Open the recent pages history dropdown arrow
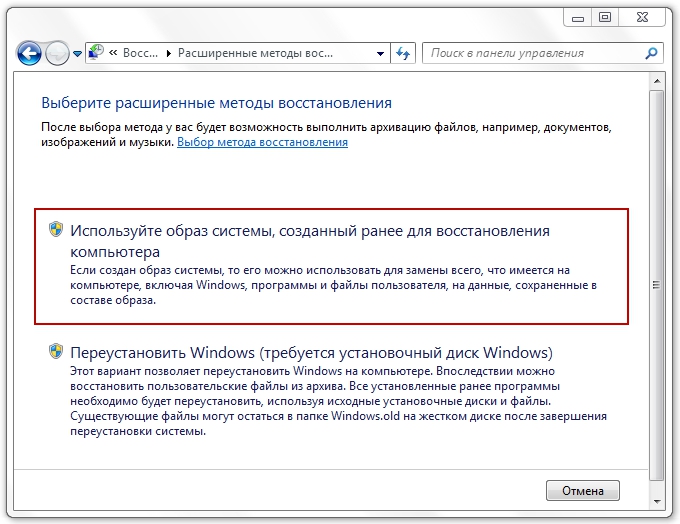This screenshot has height=524, width=680. click(77, 54)
